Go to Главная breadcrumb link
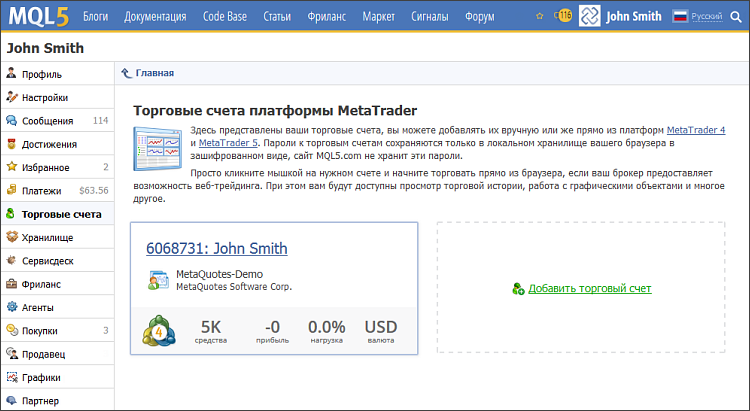The image size is (750, 411). click(154, 73)
